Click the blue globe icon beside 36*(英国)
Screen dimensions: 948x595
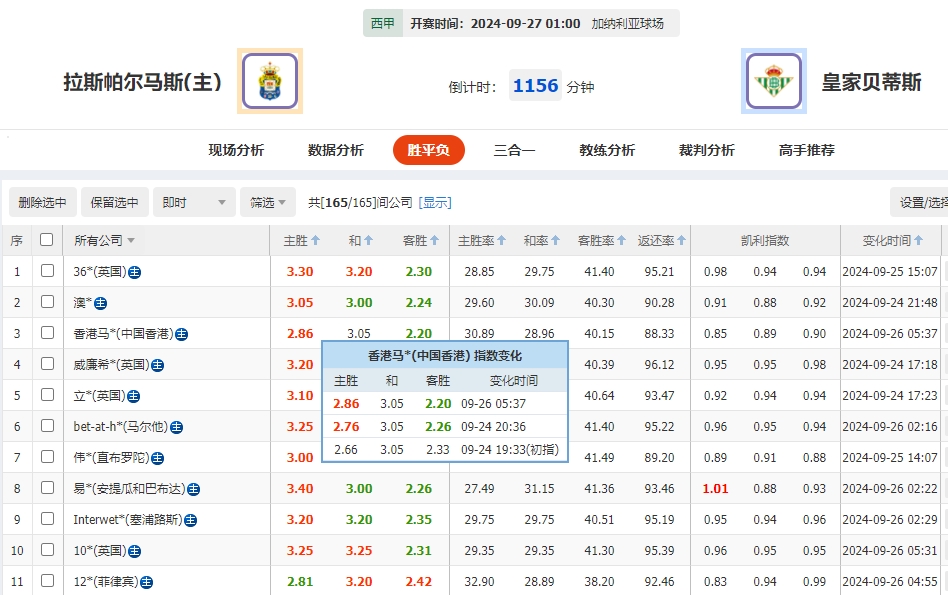tap(135, 273)
